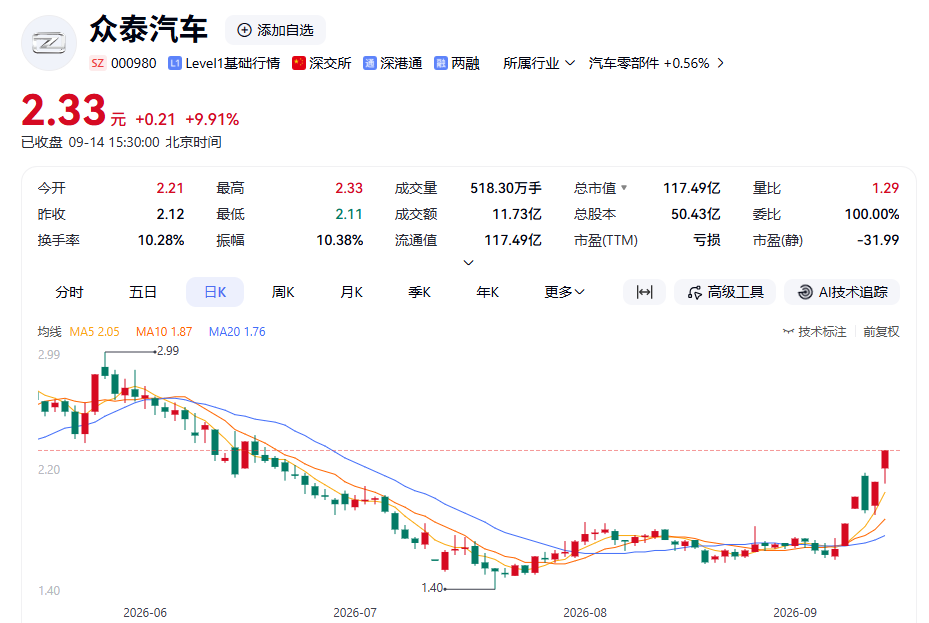Screen dimensions: 929x623
Task: Switch to 五日 five-day tab
Action: click(x=143, y=292)
